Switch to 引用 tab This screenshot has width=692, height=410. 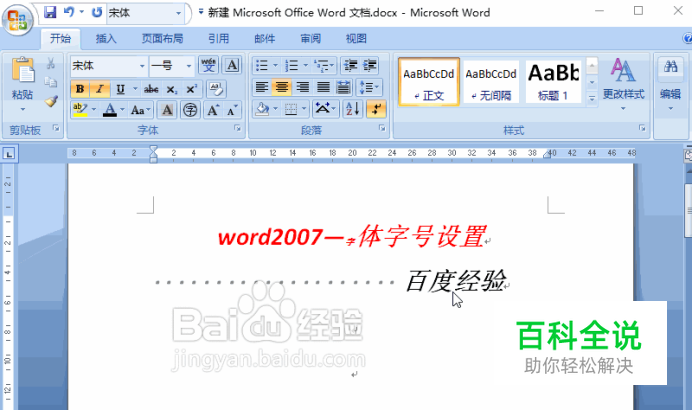pyautogui.click(x=218, y=39)
